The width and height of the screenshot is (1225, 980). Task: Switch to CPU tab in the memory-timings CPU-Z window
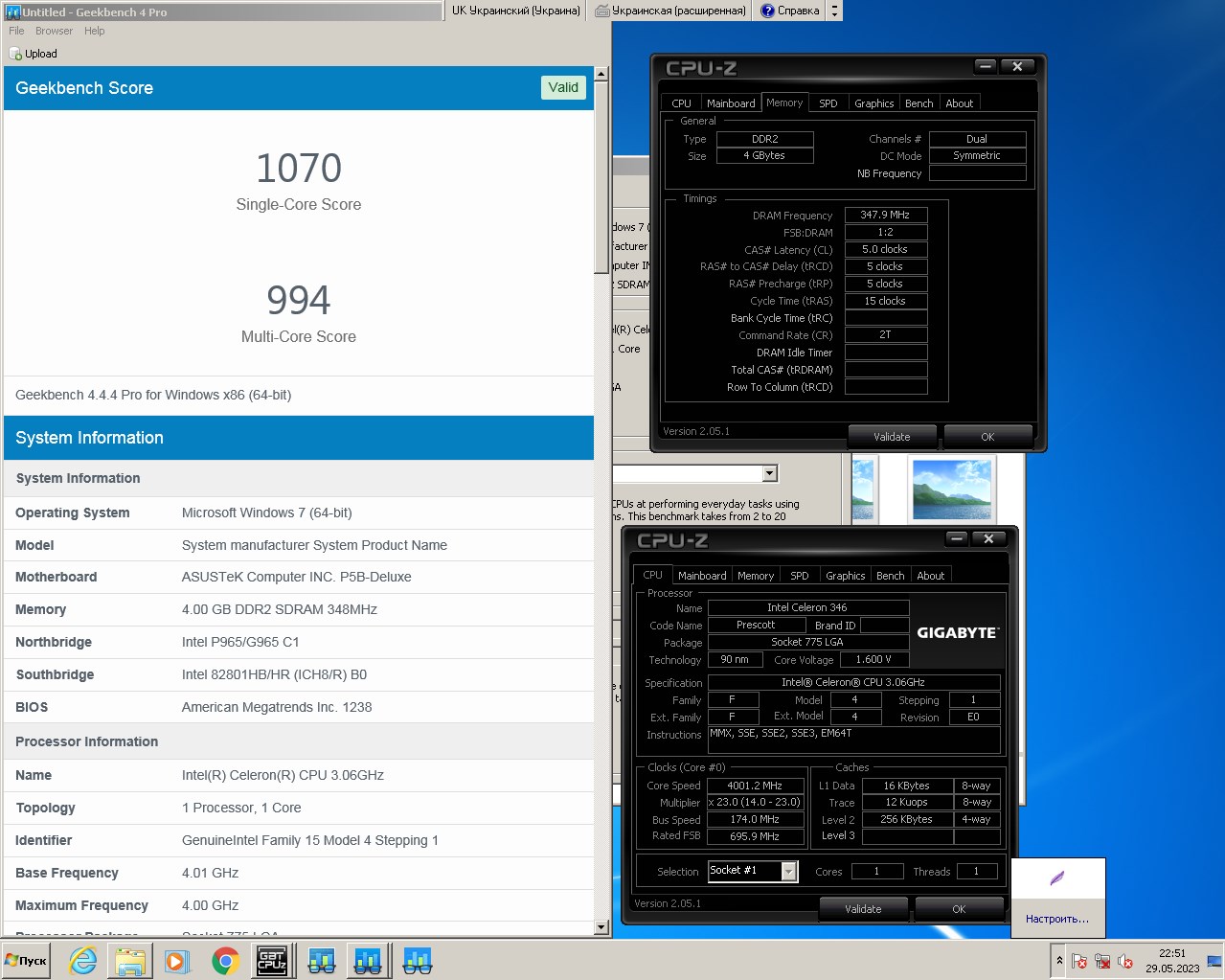point(681,103)
